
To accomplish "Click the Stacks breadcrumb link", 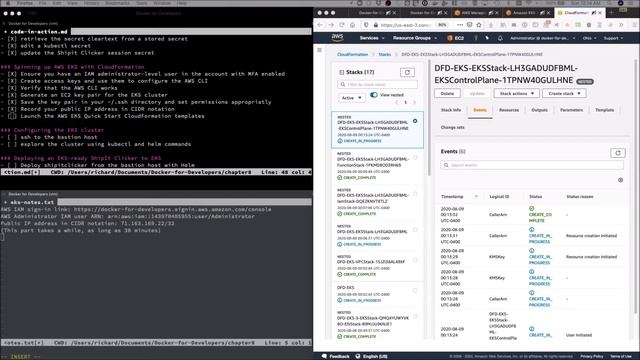I will coord(384,54).
